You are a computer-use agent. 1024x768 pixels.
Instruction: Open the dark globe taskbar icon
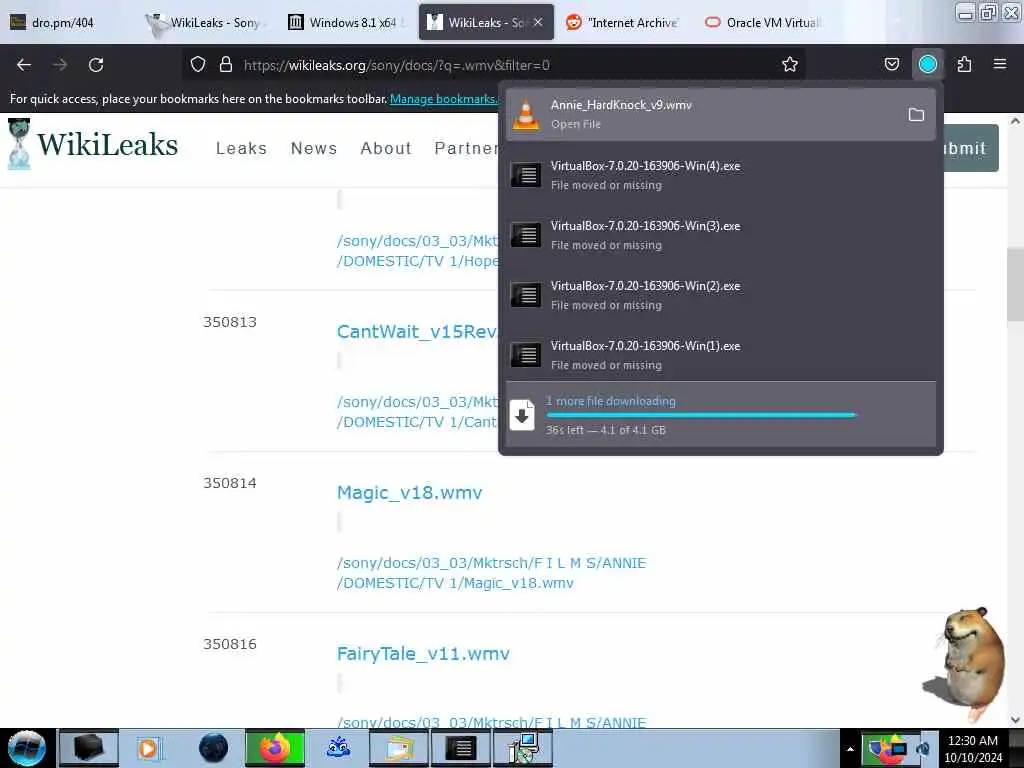tap(214, 748)
